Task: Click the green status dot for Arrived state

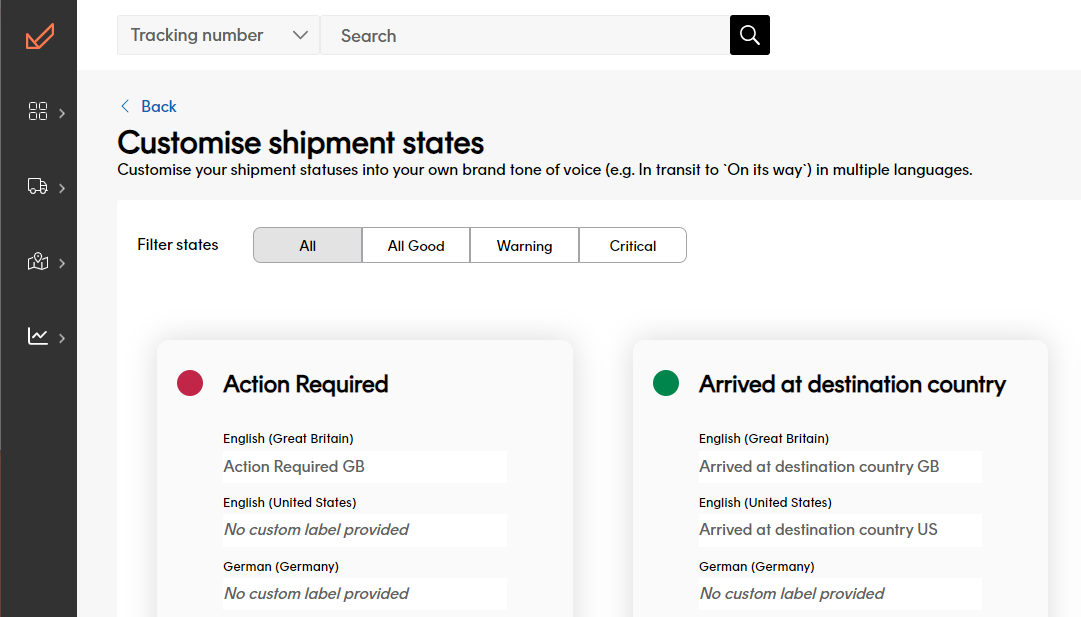Action: (x=666, y=383)
